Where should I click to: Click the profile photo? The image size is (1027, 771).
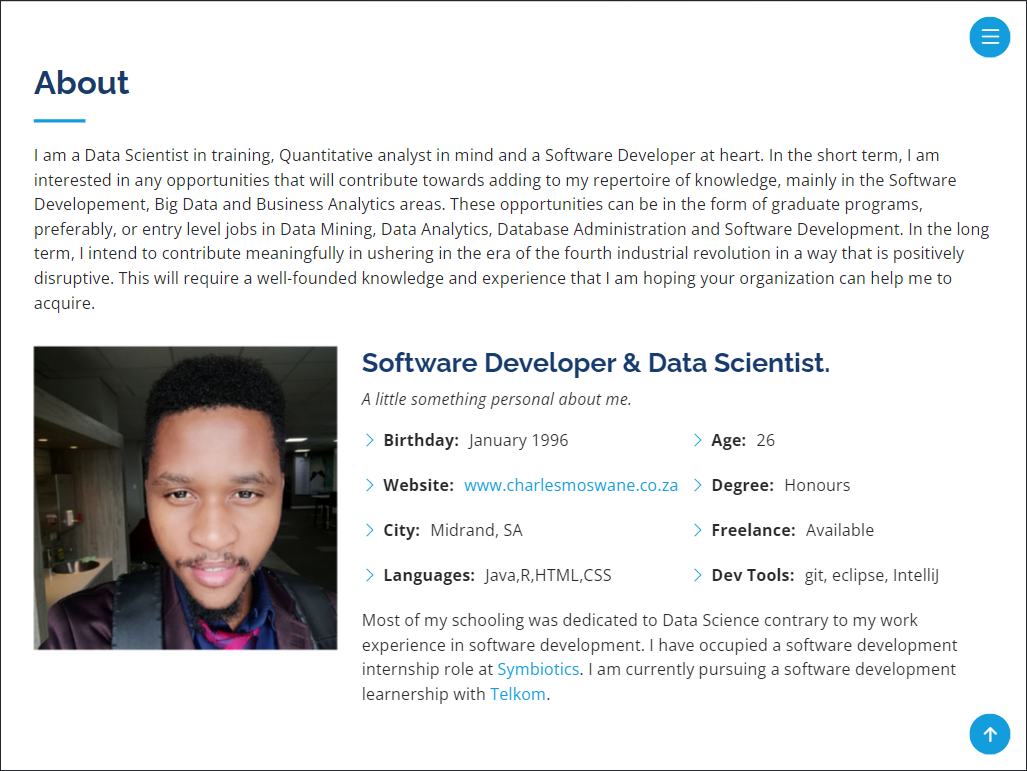tap(185, 498)
